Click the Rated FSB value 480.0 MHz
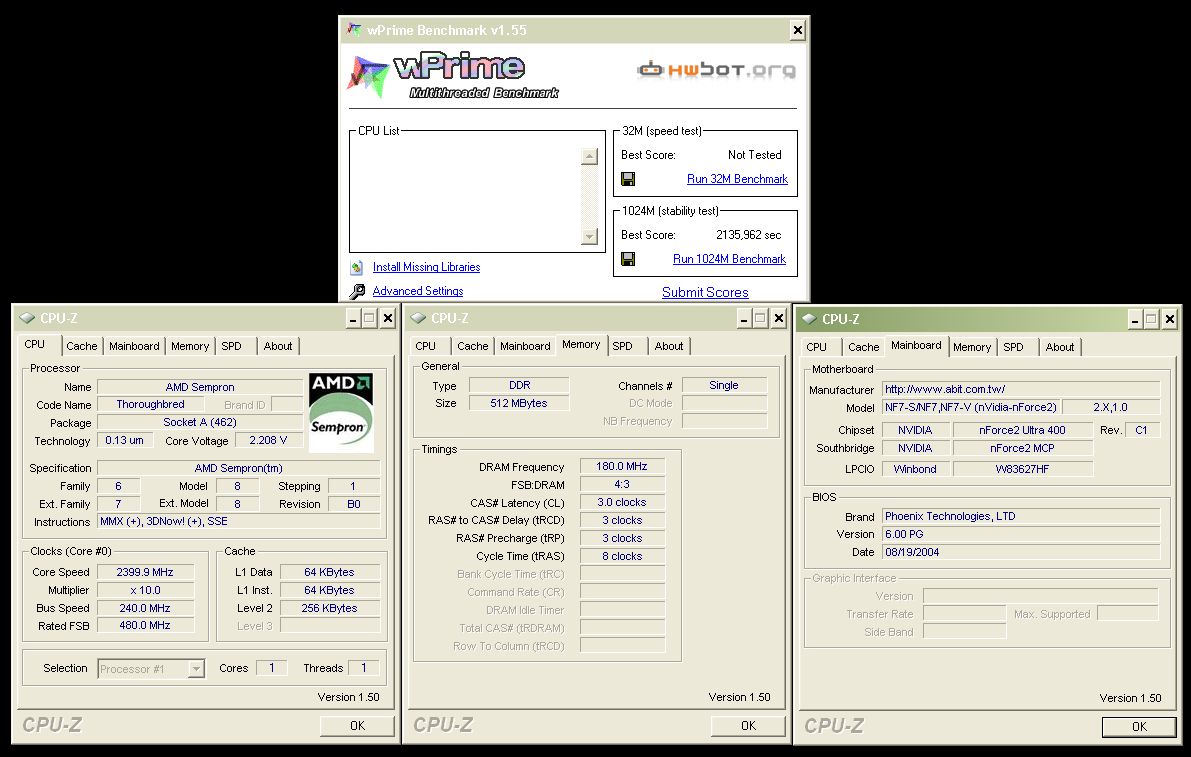This screenshot has height=757, width=1191. coord(145,626)
